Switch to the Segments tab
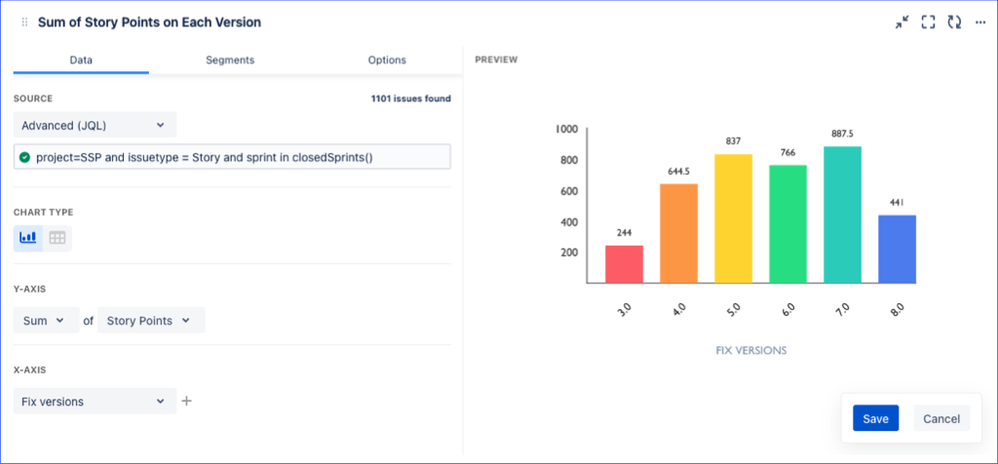 coord(230,60)
